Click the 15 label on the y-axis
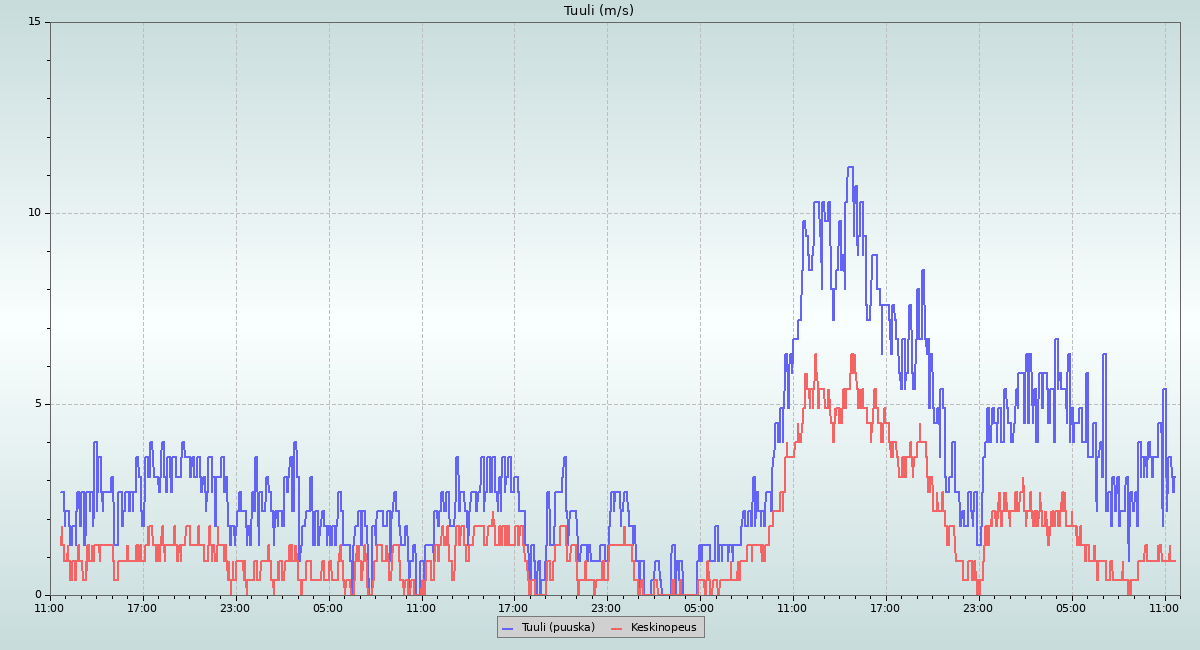The image size is (1200, 650). [34, 22]
